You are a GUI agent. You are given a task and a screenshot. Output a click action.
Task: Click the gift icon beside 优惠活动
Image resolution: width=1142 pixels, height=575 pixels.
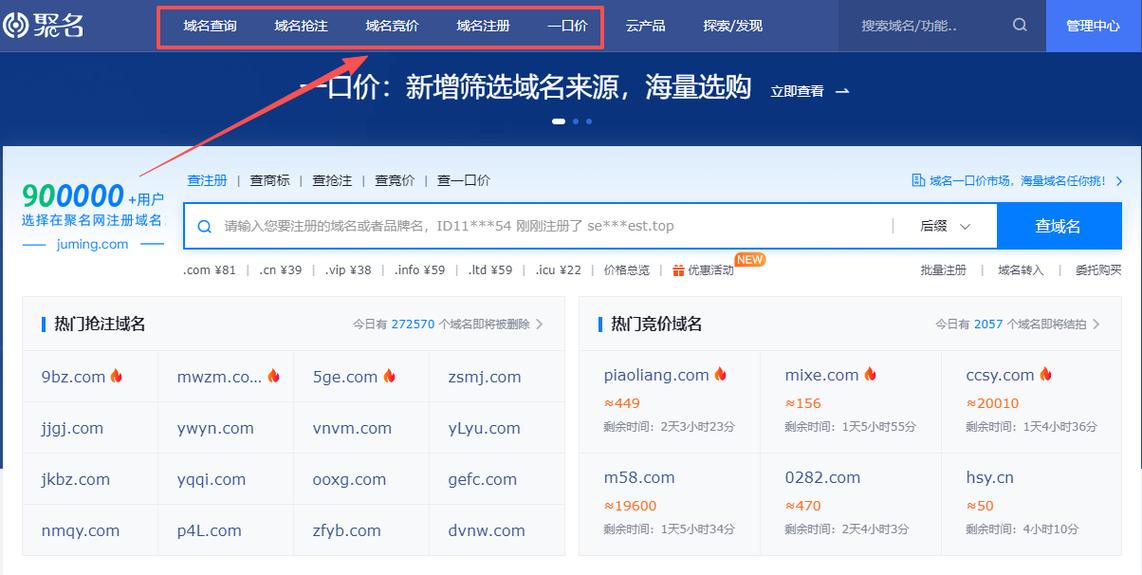coord(678,270)
